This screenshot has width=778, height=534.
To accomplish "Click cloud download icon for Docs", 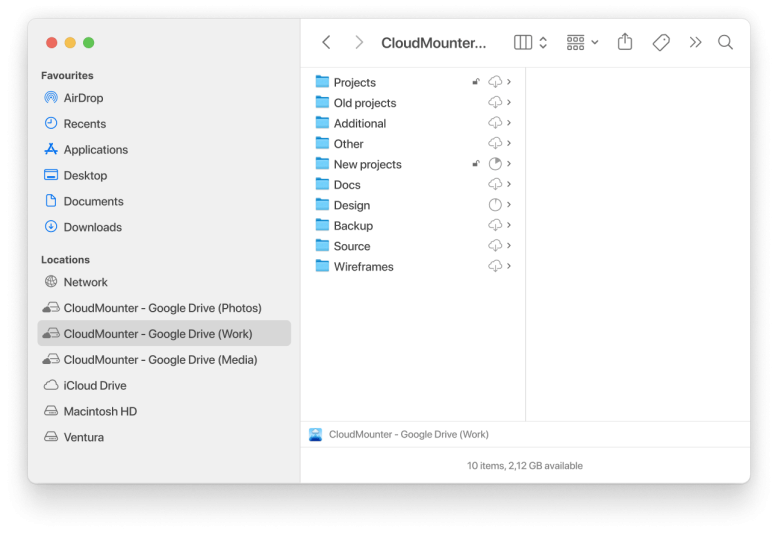I will point(495,184).
